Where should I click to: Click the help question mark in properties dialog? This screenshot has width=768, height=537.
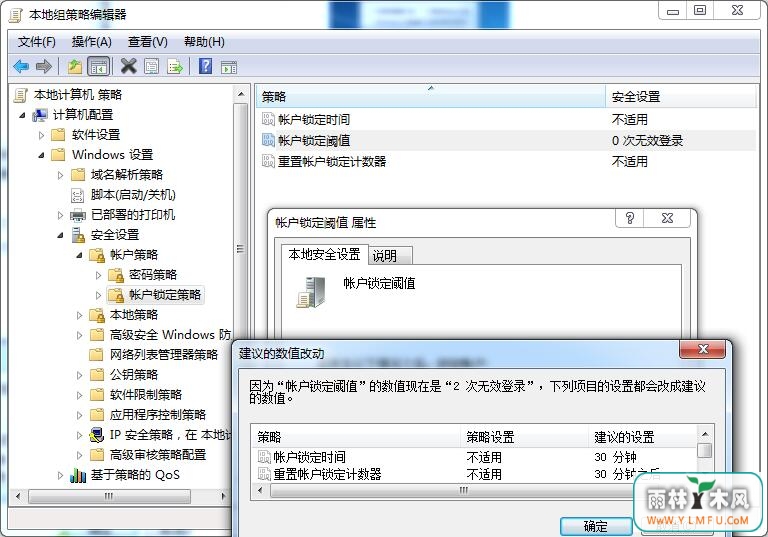630,218
